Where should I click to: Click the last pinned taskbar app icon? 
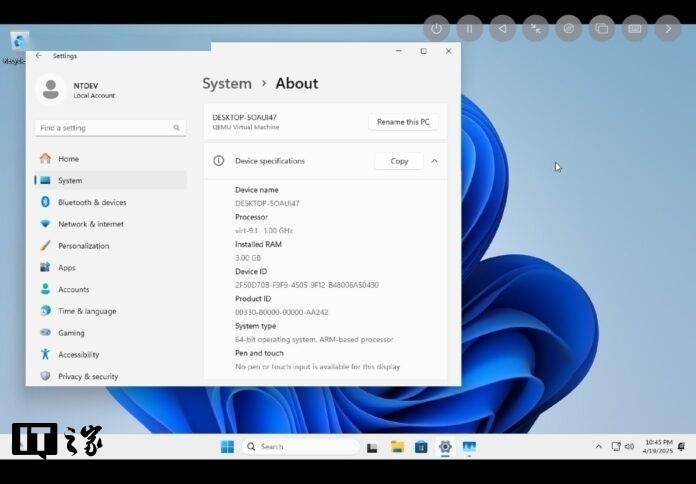(469, 447)
